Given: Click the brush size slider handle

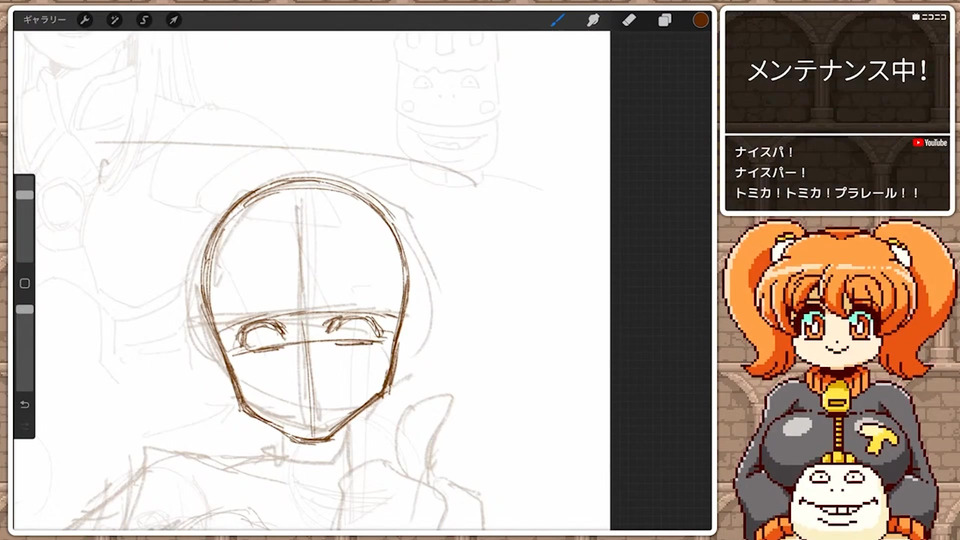Looking at the screenshot, I should (x=25, y=195).
